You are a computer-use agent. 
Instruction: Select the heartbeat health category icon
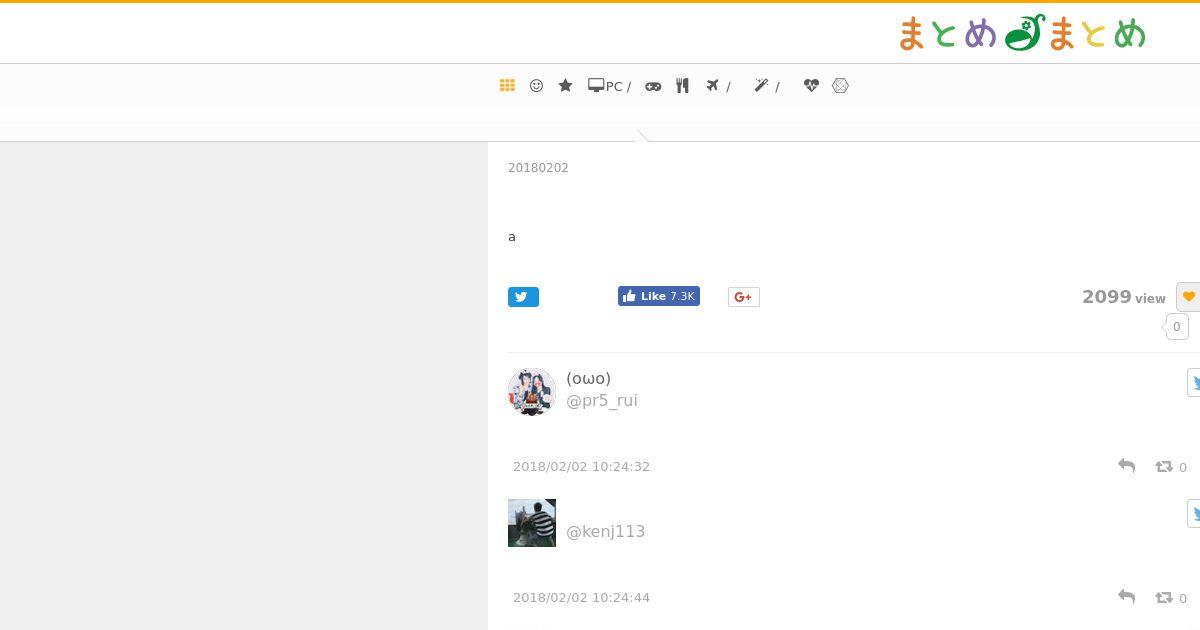click(811, 86)
